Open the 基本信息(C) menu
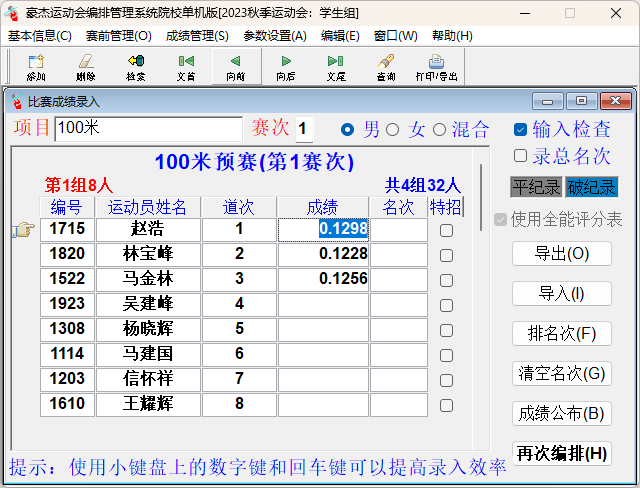Viewport: 640px width, 488px height. point(40,36)
